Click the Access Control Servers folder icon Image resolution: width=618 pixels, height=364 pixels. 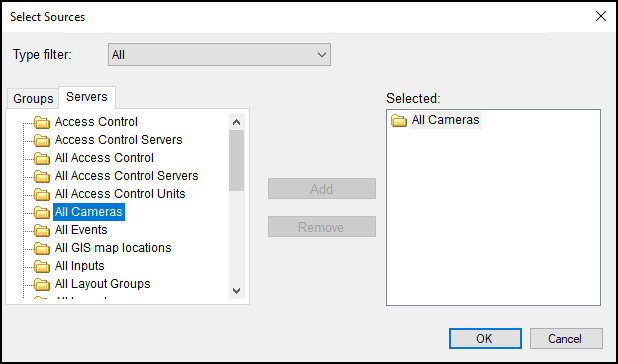42,140
